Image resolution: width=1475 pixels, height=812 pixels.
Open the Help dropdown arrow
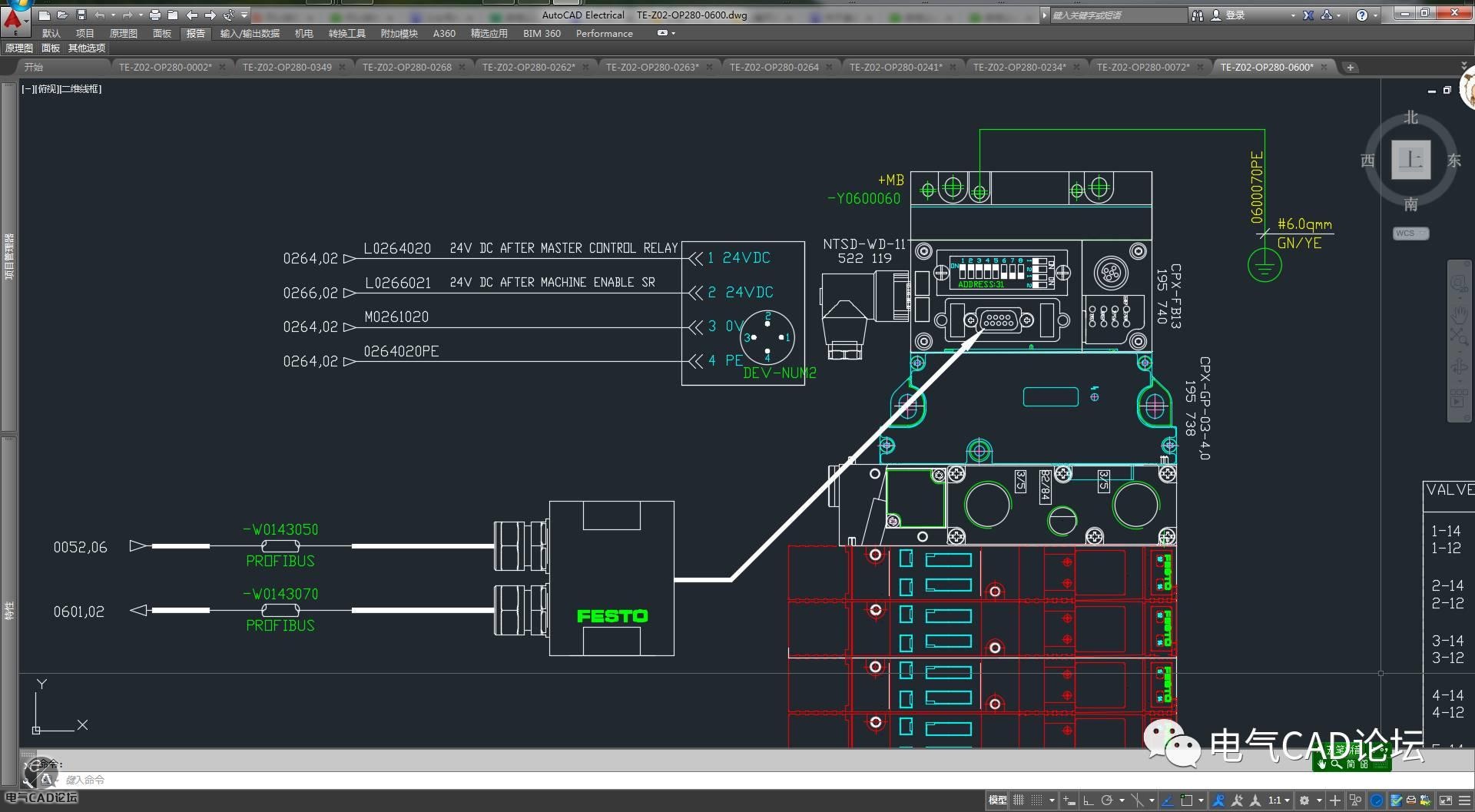pyautogui.click(x=1375, y=15)
